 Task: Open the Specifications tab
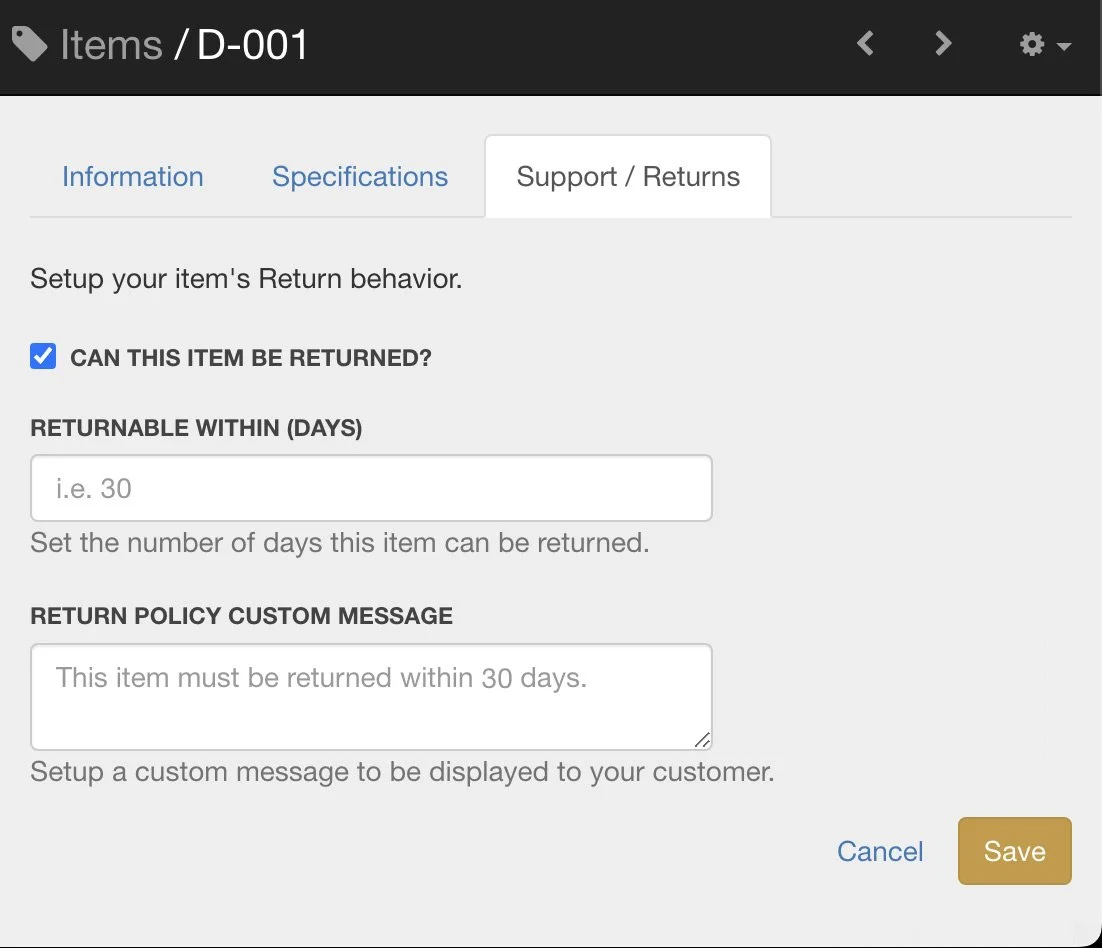point(360,177)
